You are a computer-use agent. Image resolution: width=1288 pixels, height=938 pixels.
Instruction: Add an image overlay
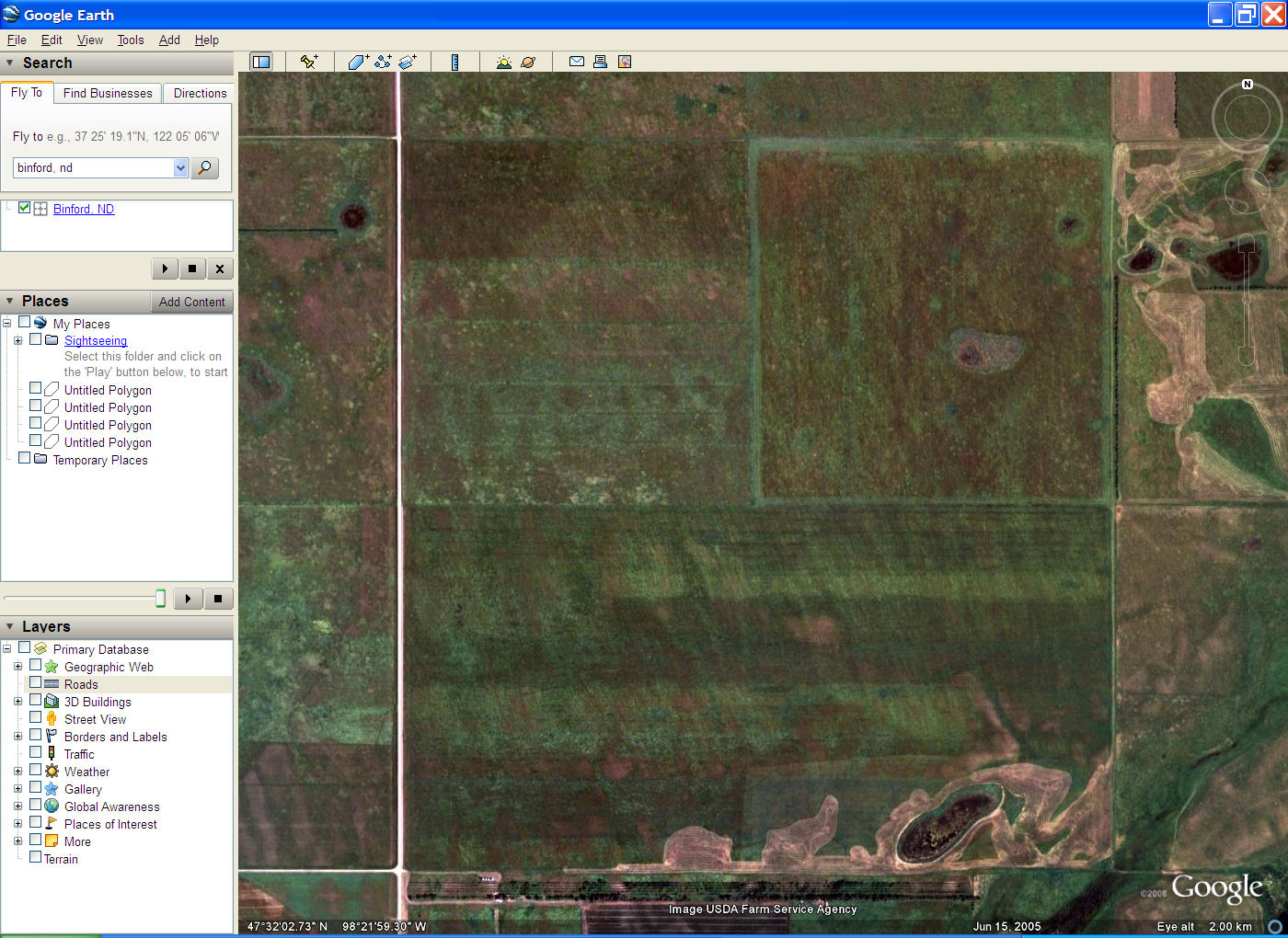point(408,62)
